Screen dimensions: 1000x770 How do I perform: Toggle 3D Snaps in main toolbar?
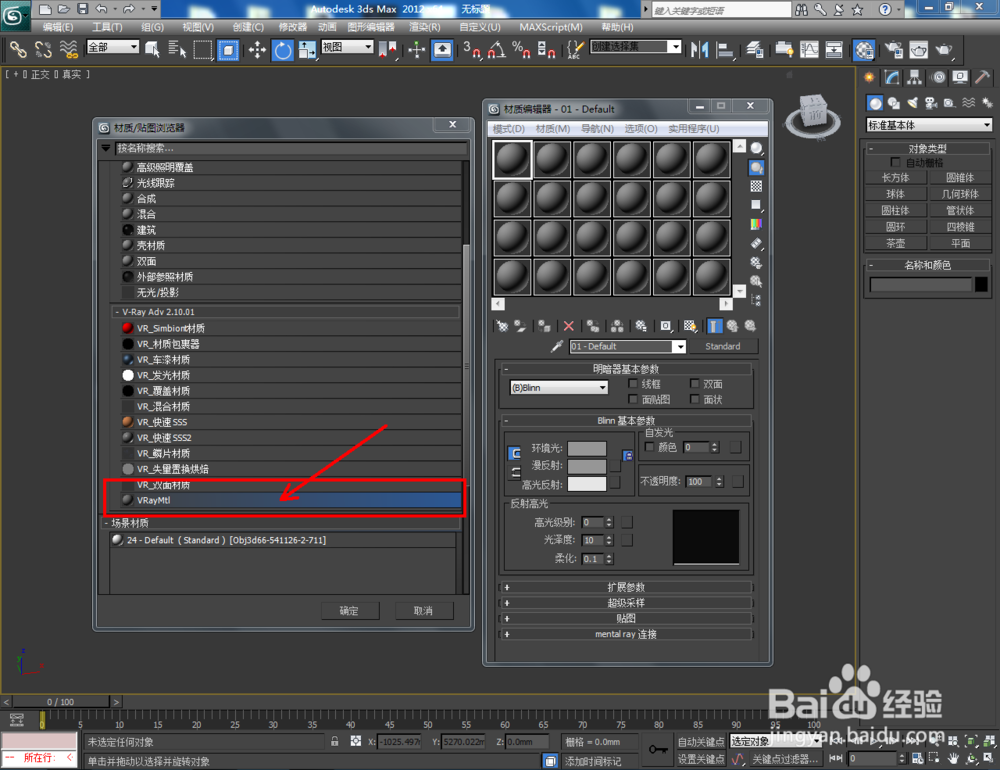click(472, 50)
